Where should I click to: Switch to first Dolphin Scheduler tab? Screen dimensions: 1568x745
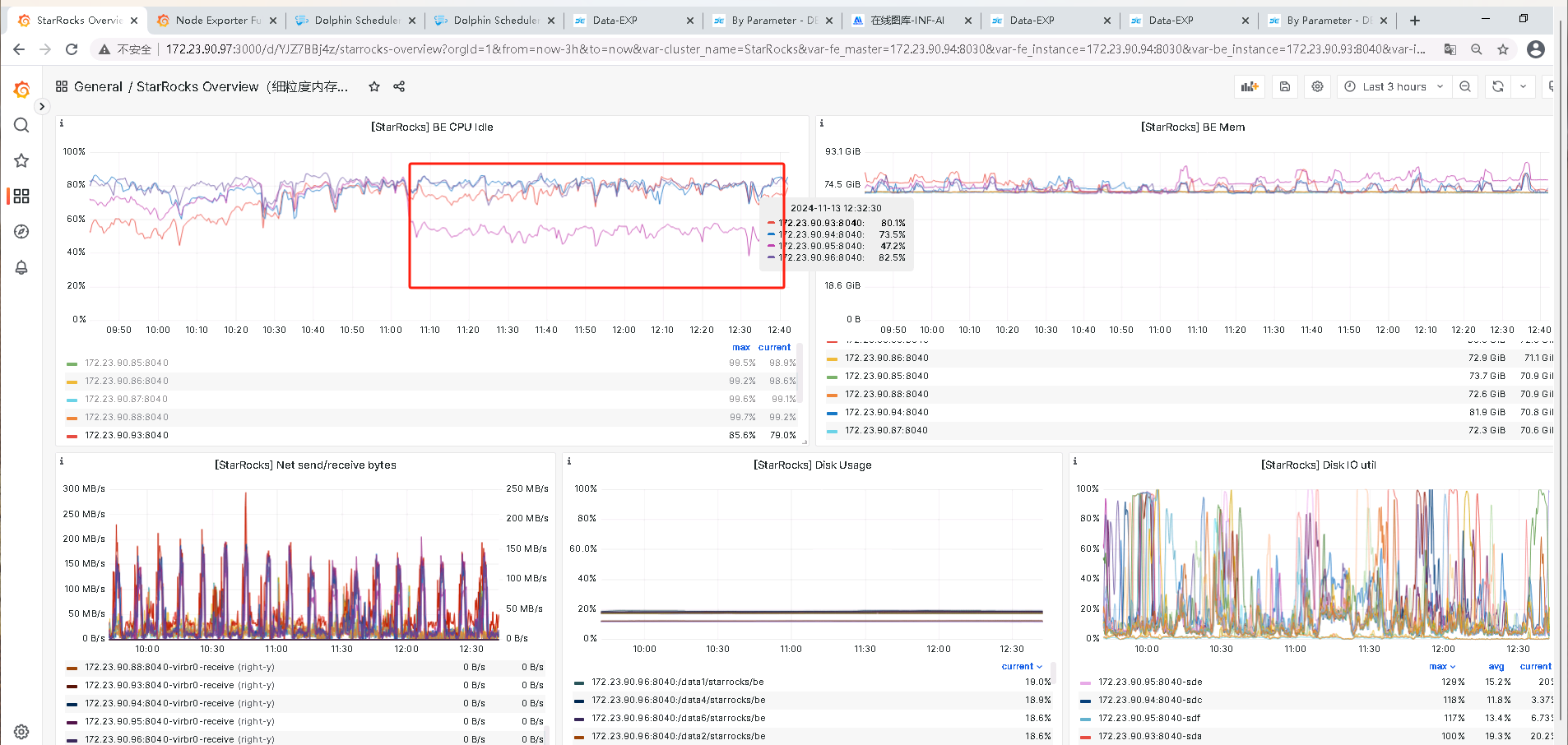pyautogui.click(x=356, y=21)
